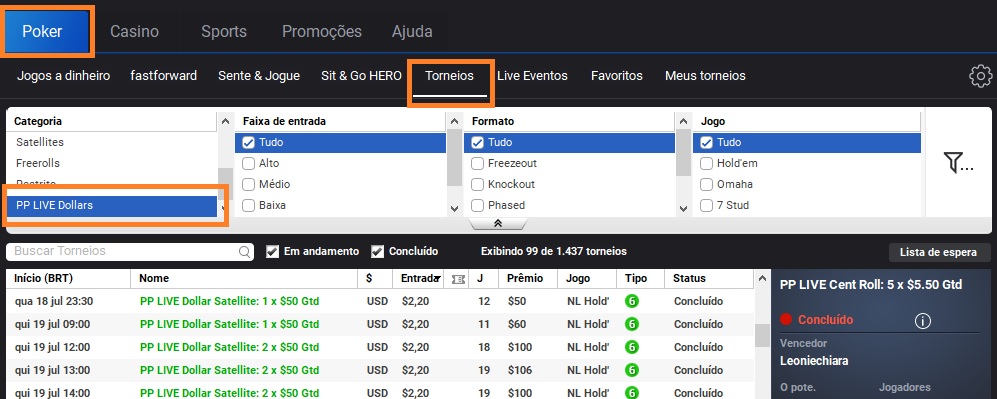Open the Ajuda tab
Image resolution: width=997 pixels, height=399 pixels.
(x=412, y=31)
